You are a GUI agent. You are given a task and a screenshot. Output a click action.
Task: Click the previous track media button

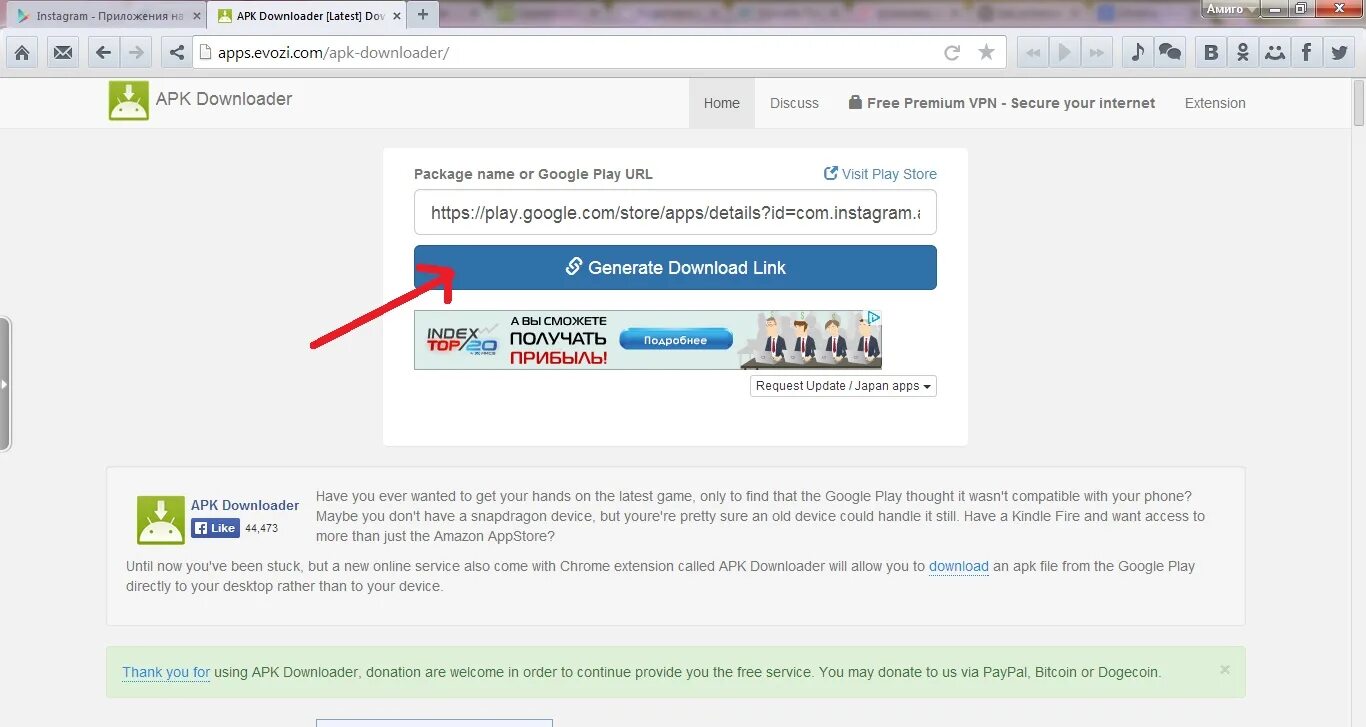pyautogui.click(x=1032, y=53)
